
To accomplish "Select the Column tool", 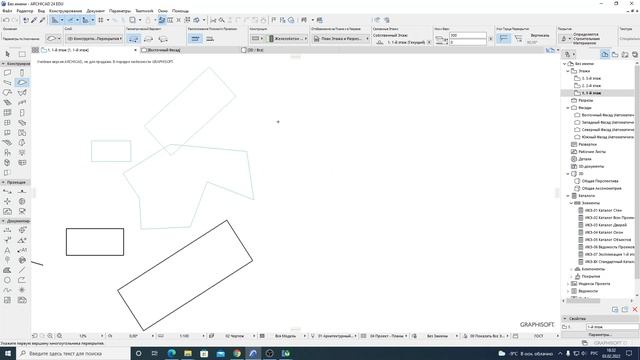I will (22, 73).
